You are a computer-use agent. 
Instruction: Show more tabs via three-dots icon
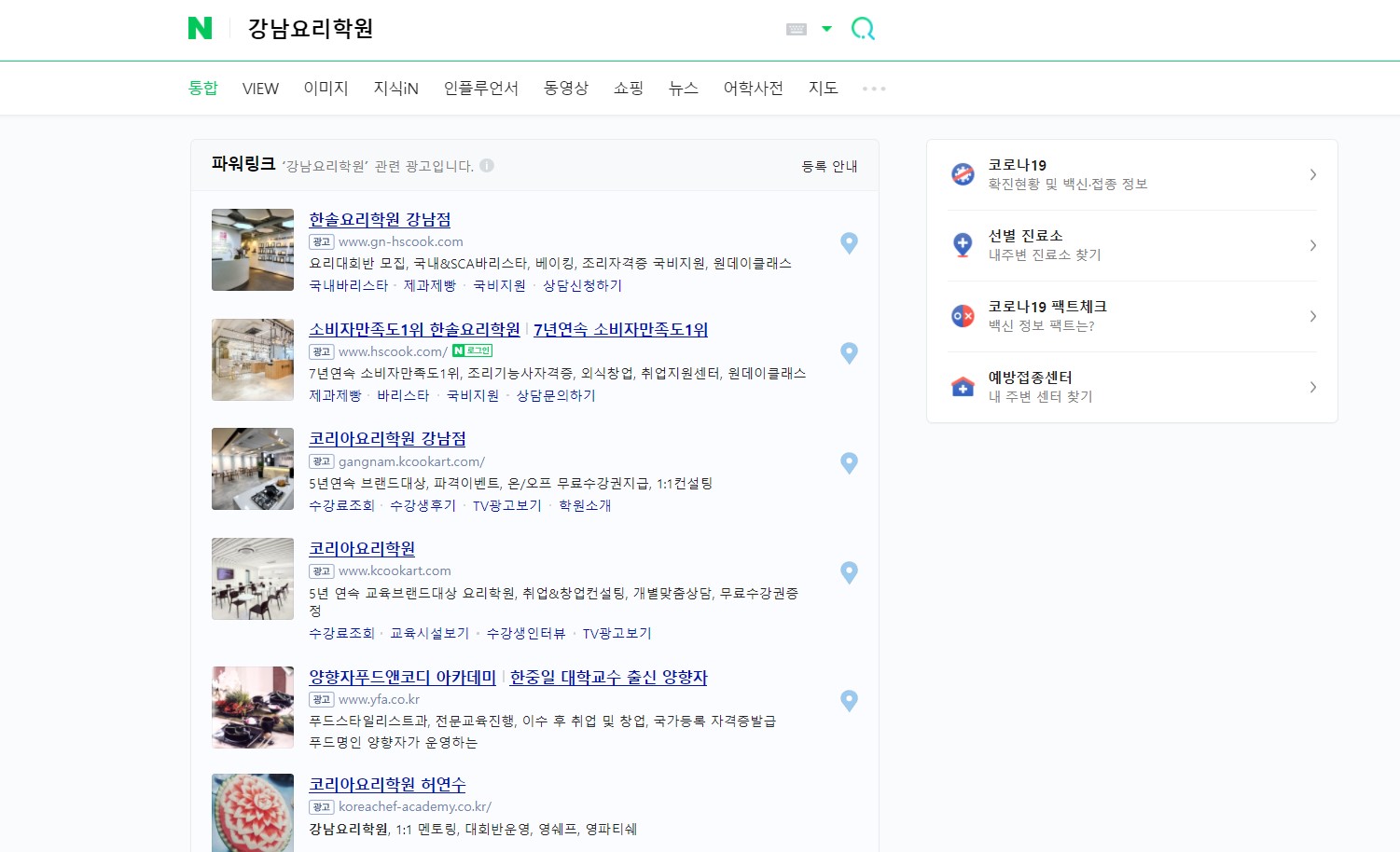pos(874,89)
